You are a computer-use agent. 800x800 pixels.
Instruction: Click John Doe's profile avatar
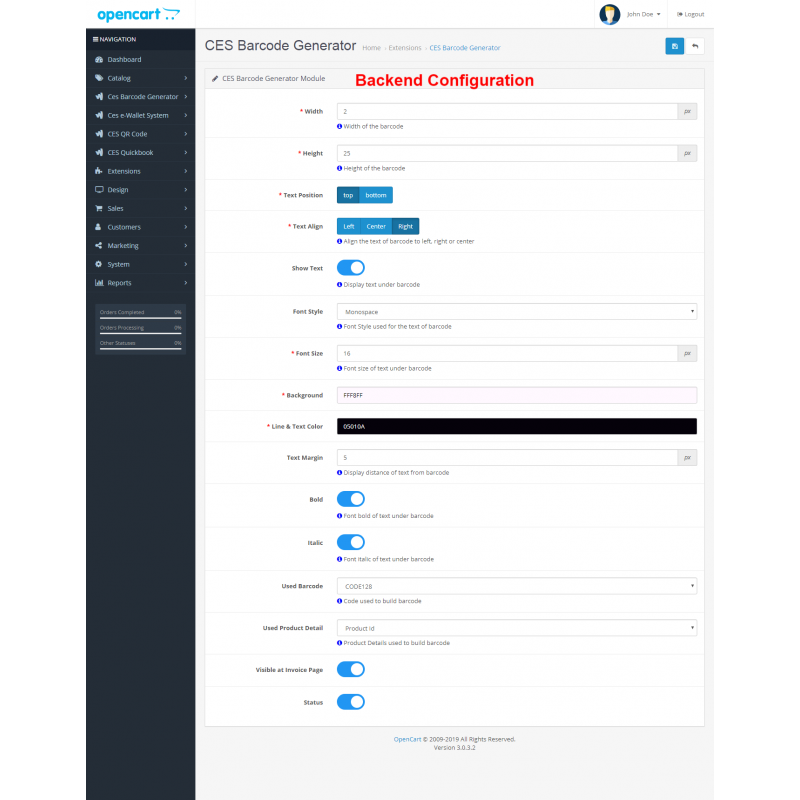[609, 14]
